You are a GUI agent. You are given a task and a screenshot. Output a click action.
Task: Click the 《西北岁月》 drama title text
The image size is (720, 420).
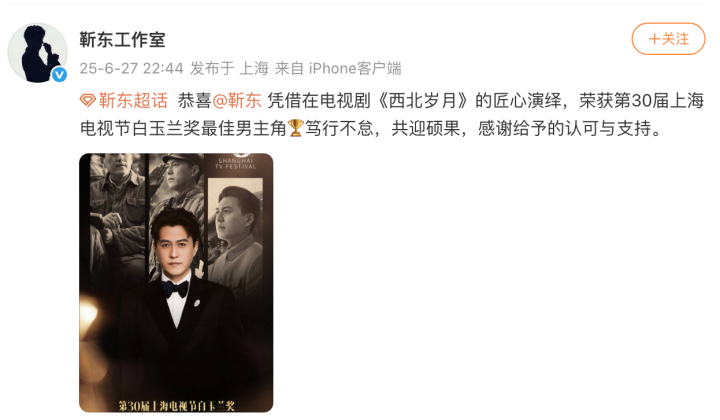click(423, 101)
